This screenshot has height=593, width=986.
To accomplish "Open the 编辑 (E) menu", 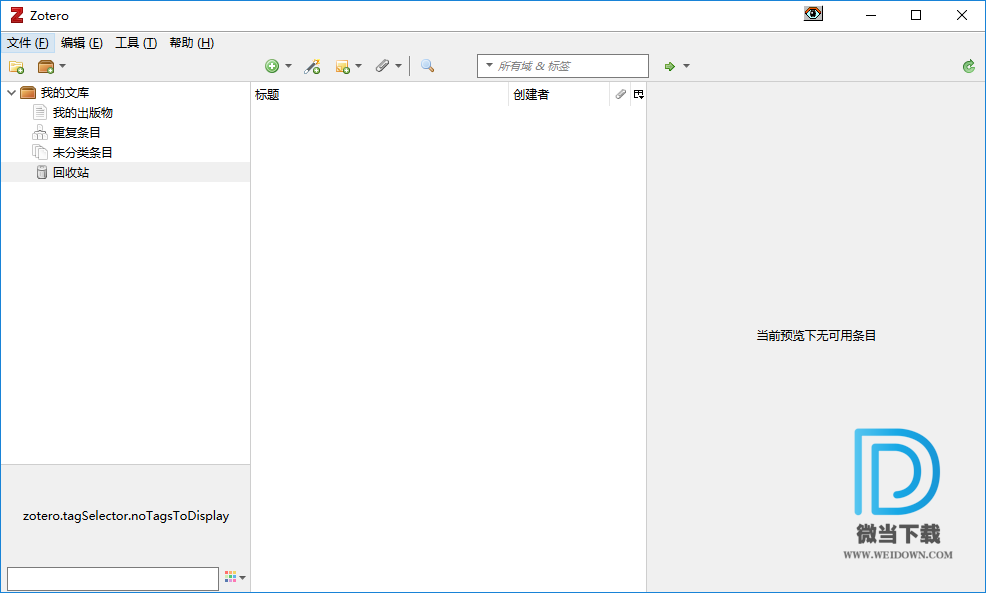I will 82,43.
